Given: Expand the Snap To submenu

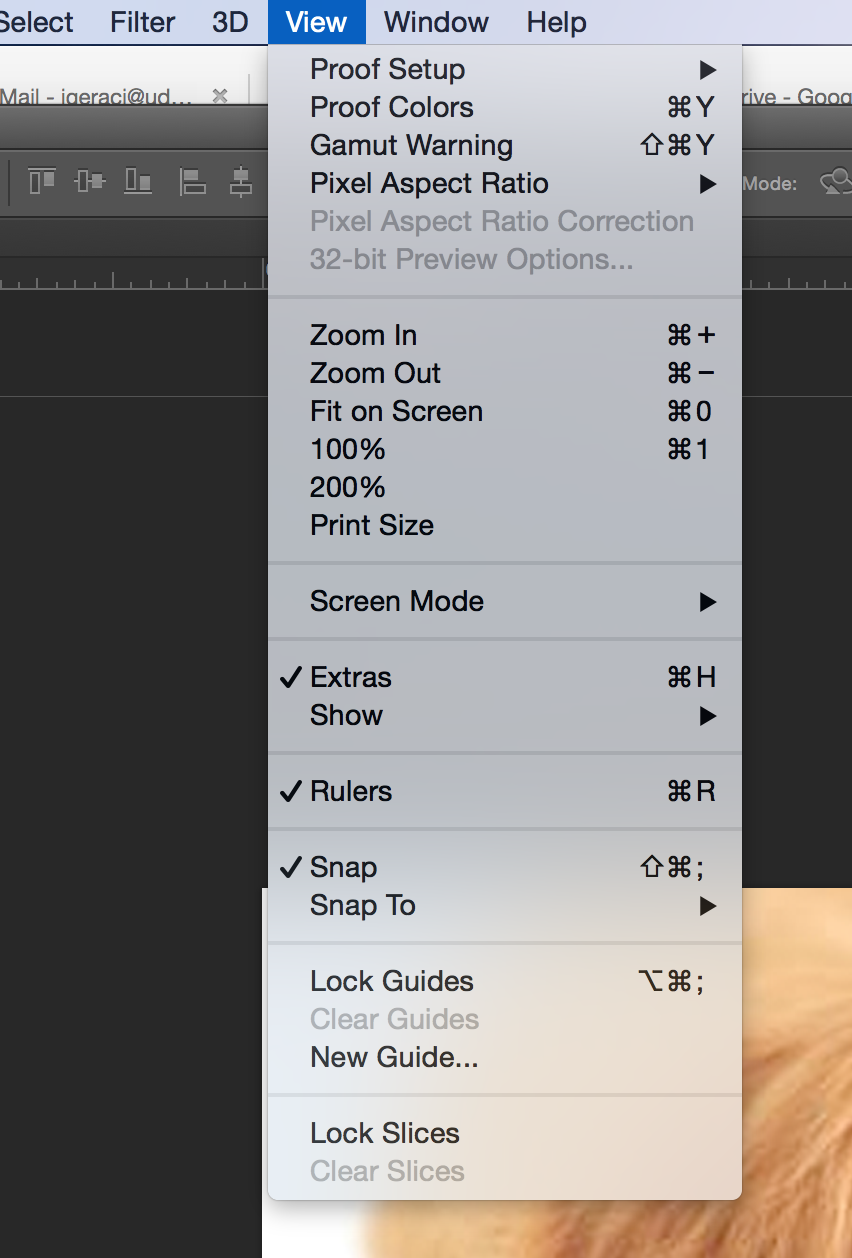Looking at the screenshot, I should [x=505, y=905].
